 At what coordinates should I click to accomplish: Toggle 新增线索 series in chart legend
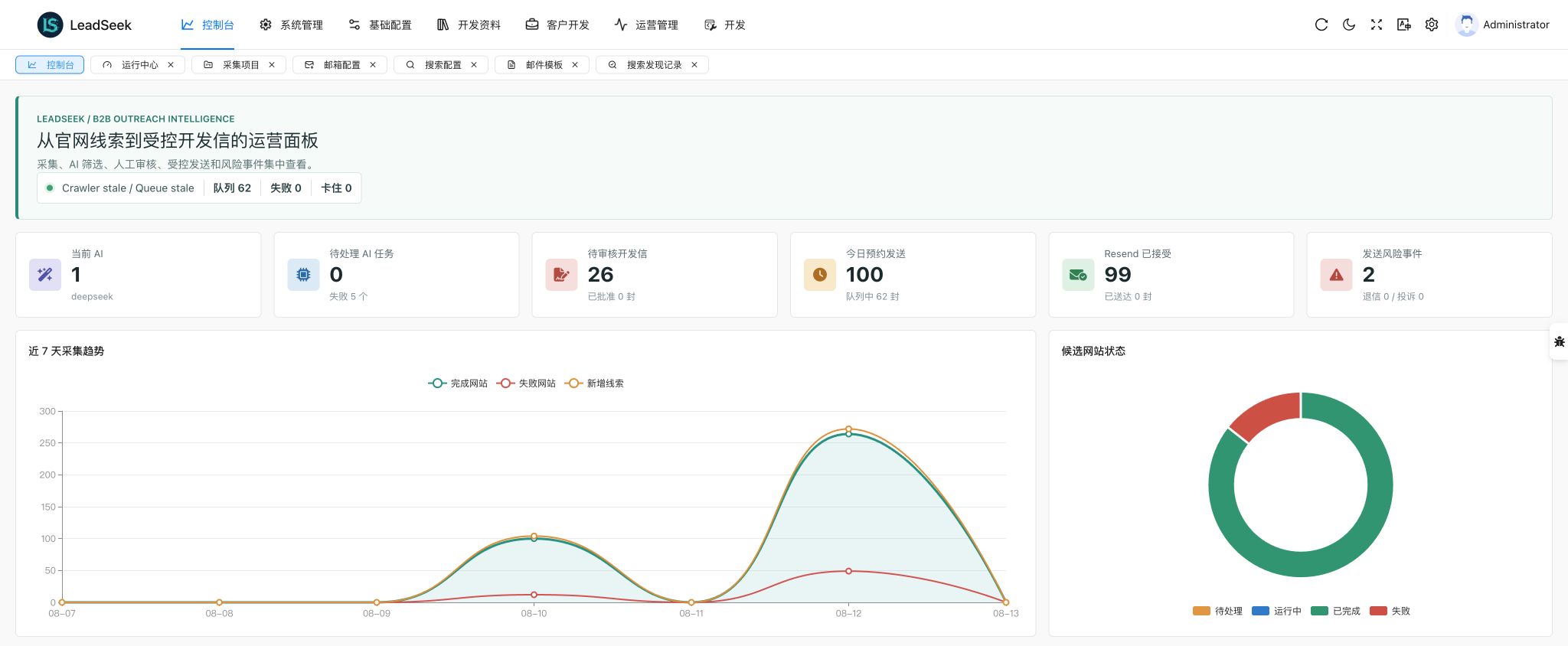(594, 383)
